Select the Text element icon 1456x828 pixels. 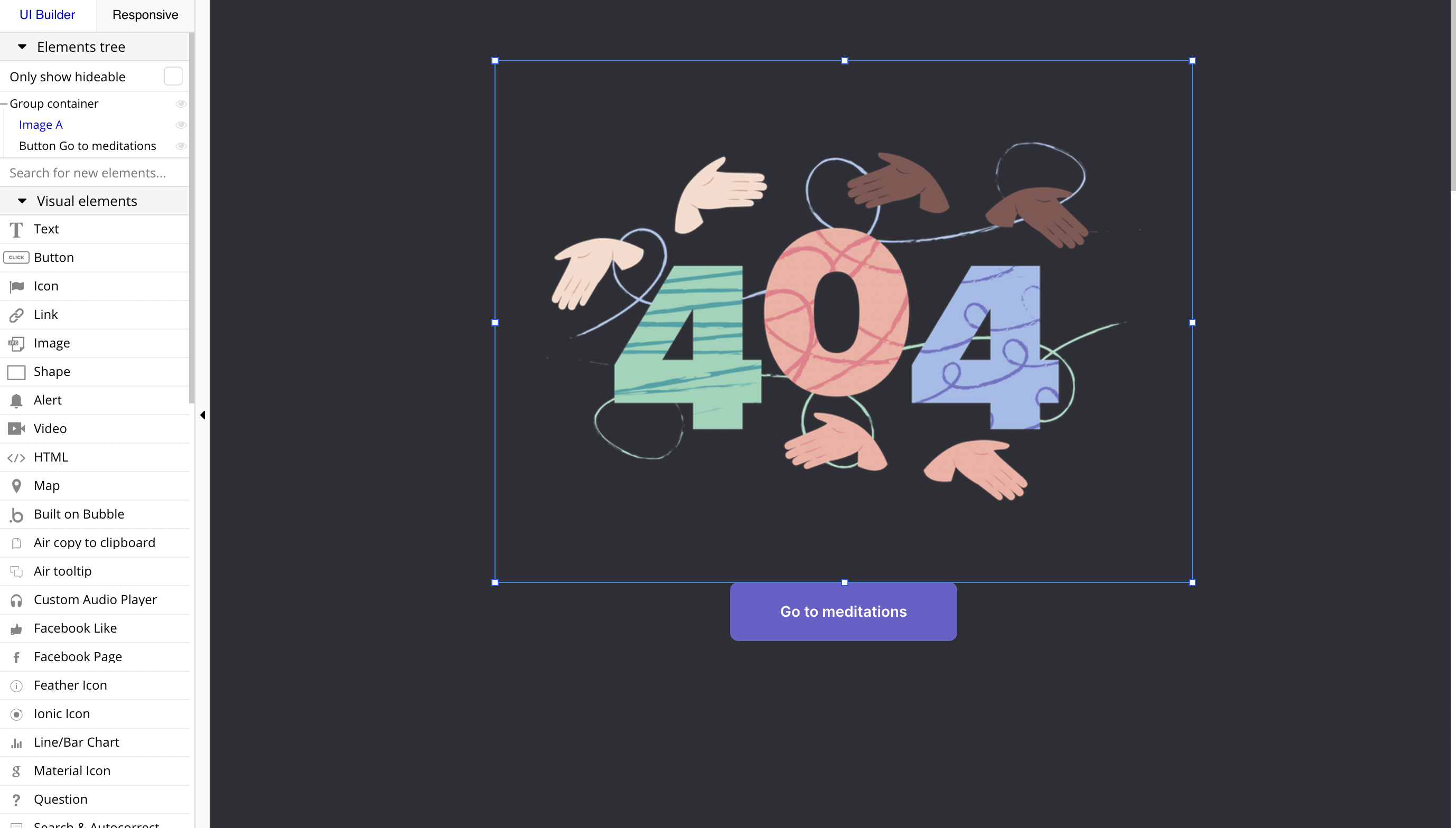[16, 229]
